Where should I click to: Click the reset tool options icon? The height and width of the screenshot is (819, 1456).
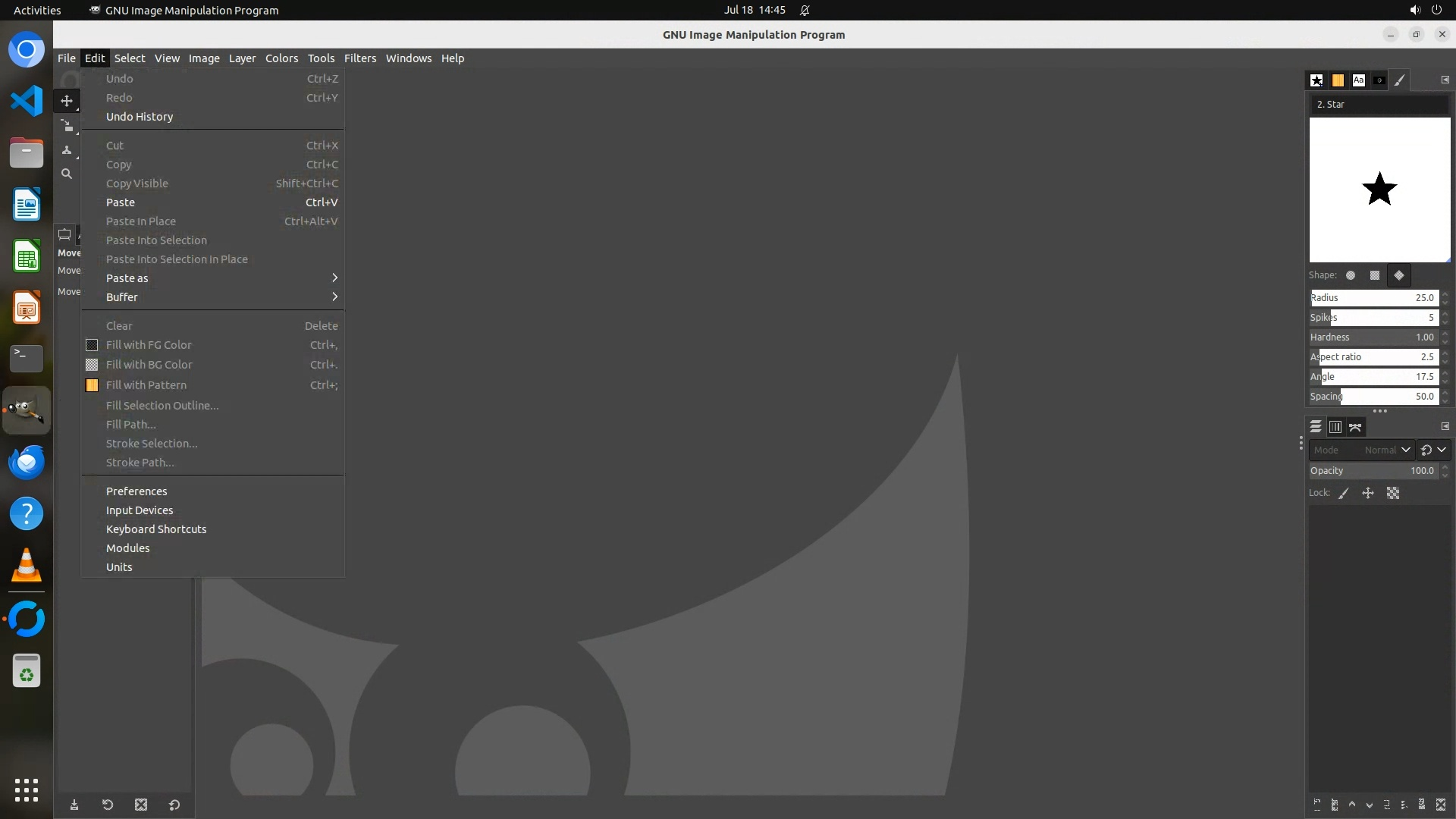(x=174, y=805)
